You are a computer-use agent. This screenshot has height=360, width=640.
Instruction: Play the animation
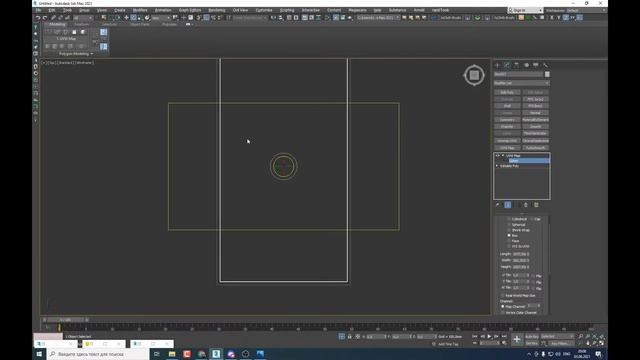489,336
